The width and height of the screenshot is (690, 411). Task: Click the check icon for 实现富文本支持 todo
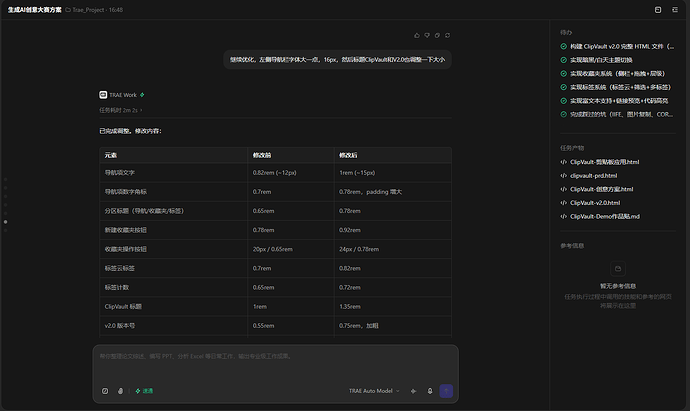(564, 101)
